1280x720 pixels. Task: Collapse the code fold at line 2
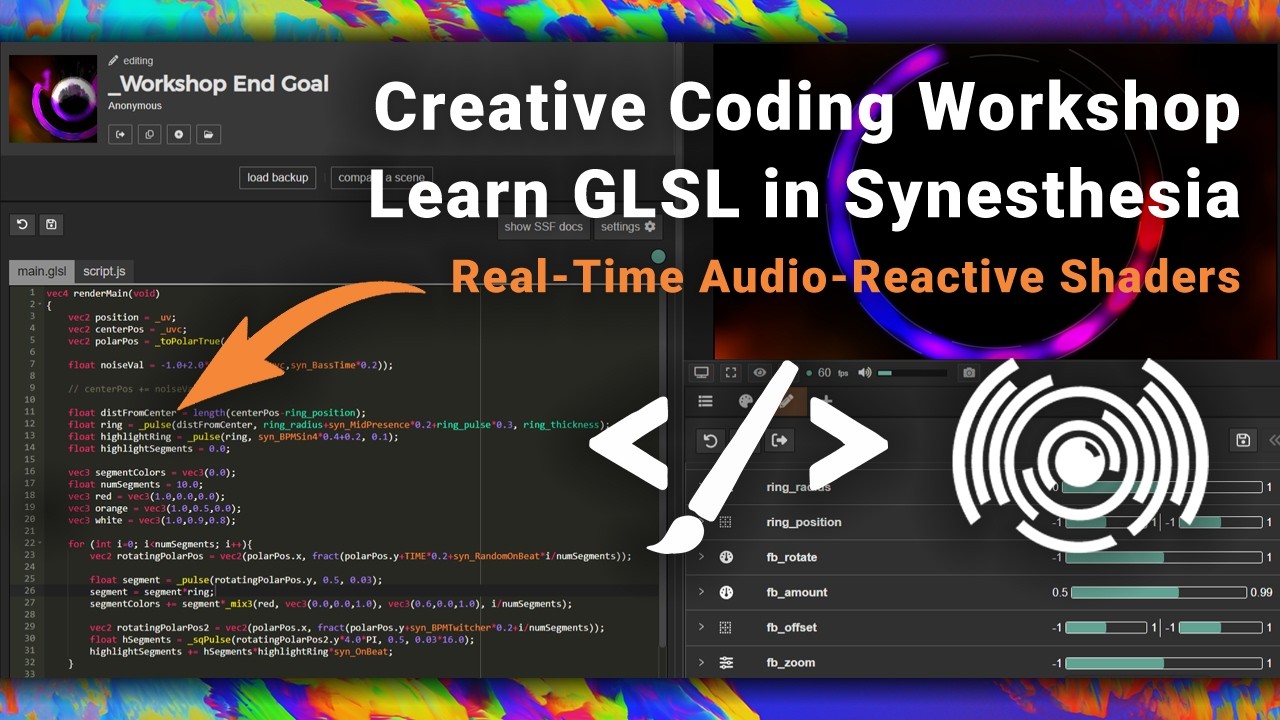[40, 305]
